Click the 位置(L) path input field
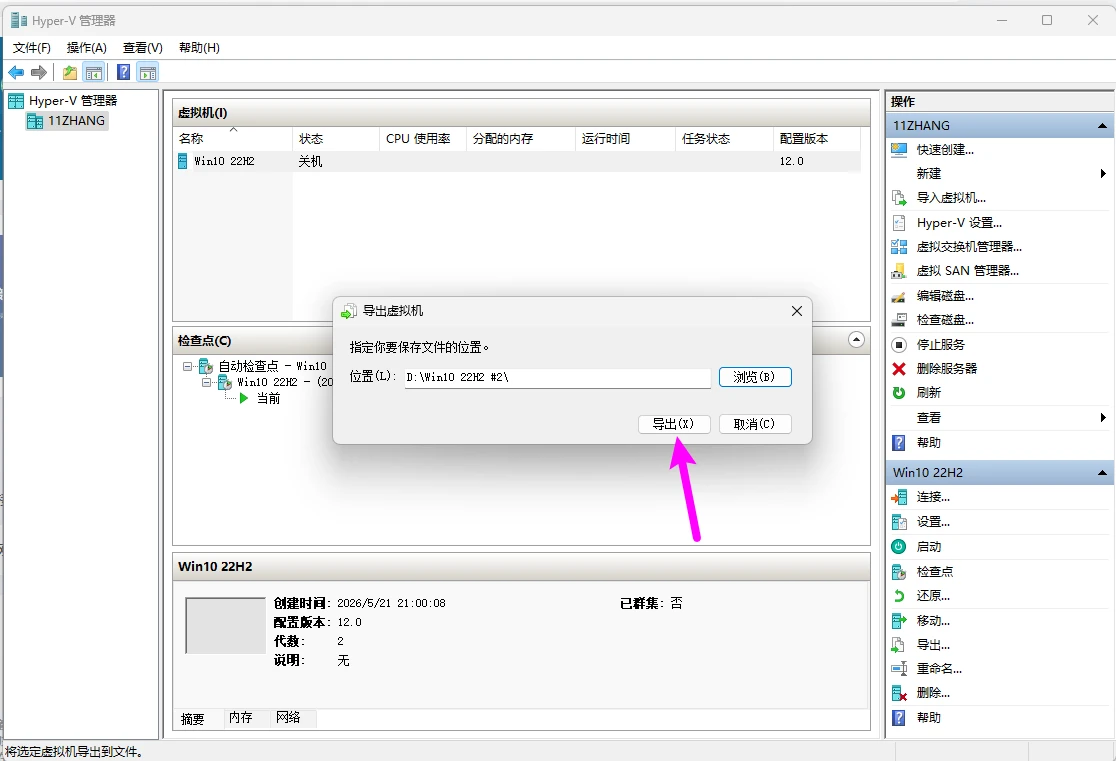This screenshot has height=761, width=1116. pyautogui.click(x=558, y=377)
